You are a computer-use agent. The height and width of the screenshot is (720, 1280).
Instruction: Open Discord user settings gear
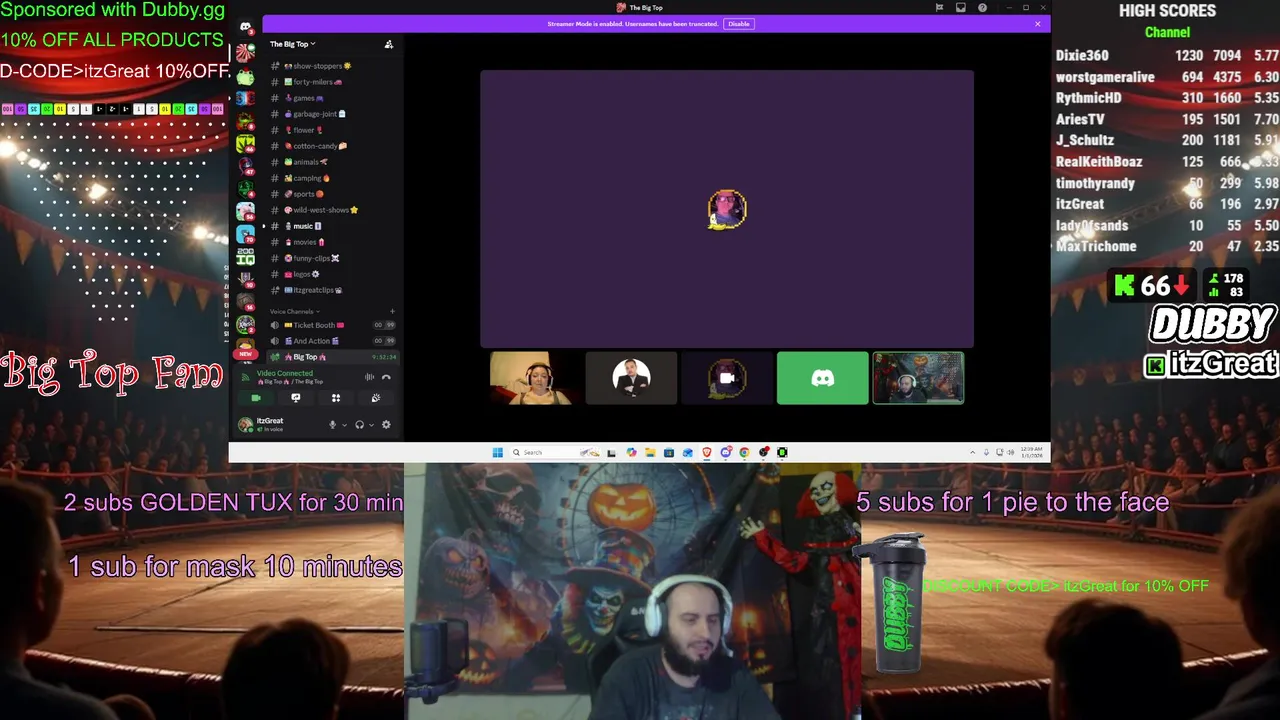[x=386, y=425]
